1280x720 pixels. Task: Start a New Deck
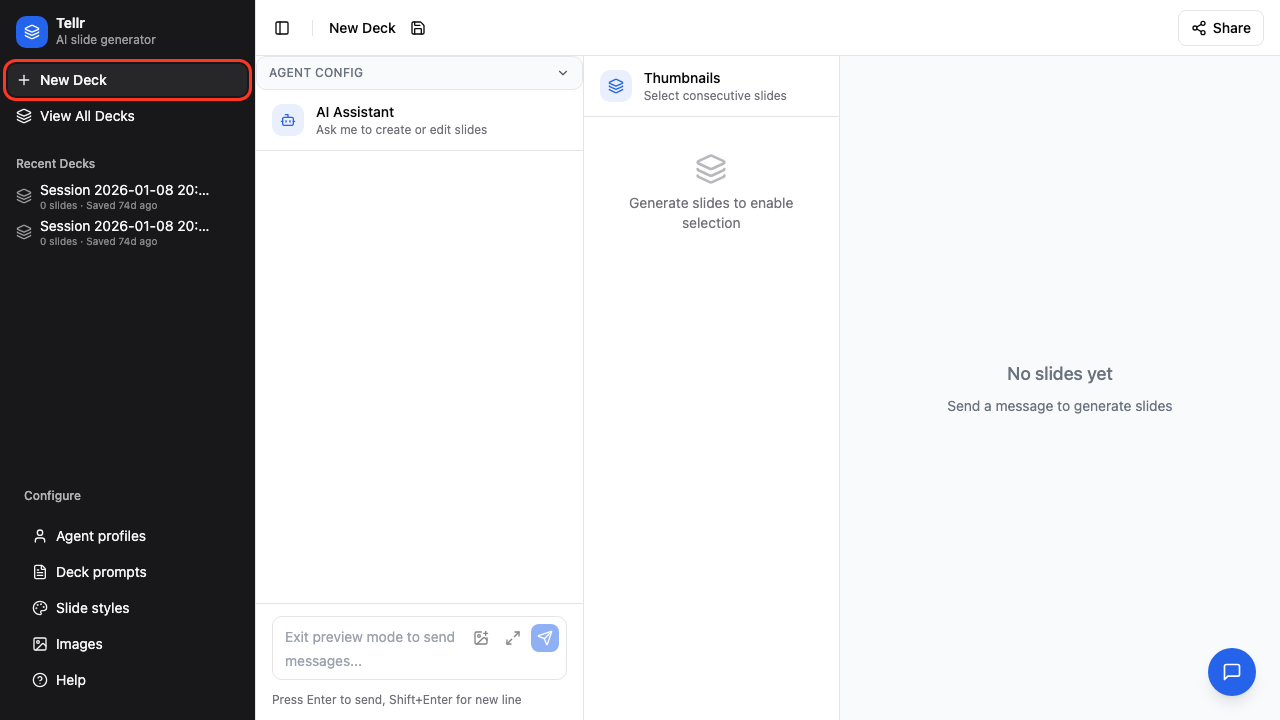[127, 80]
